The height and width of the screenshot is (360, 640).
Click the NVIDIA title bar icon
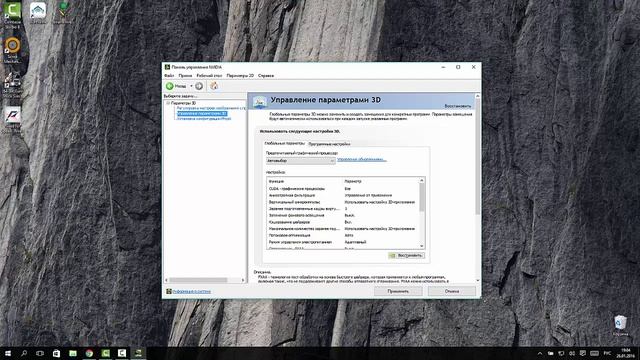pyautogui.click(x=167, y=67)
